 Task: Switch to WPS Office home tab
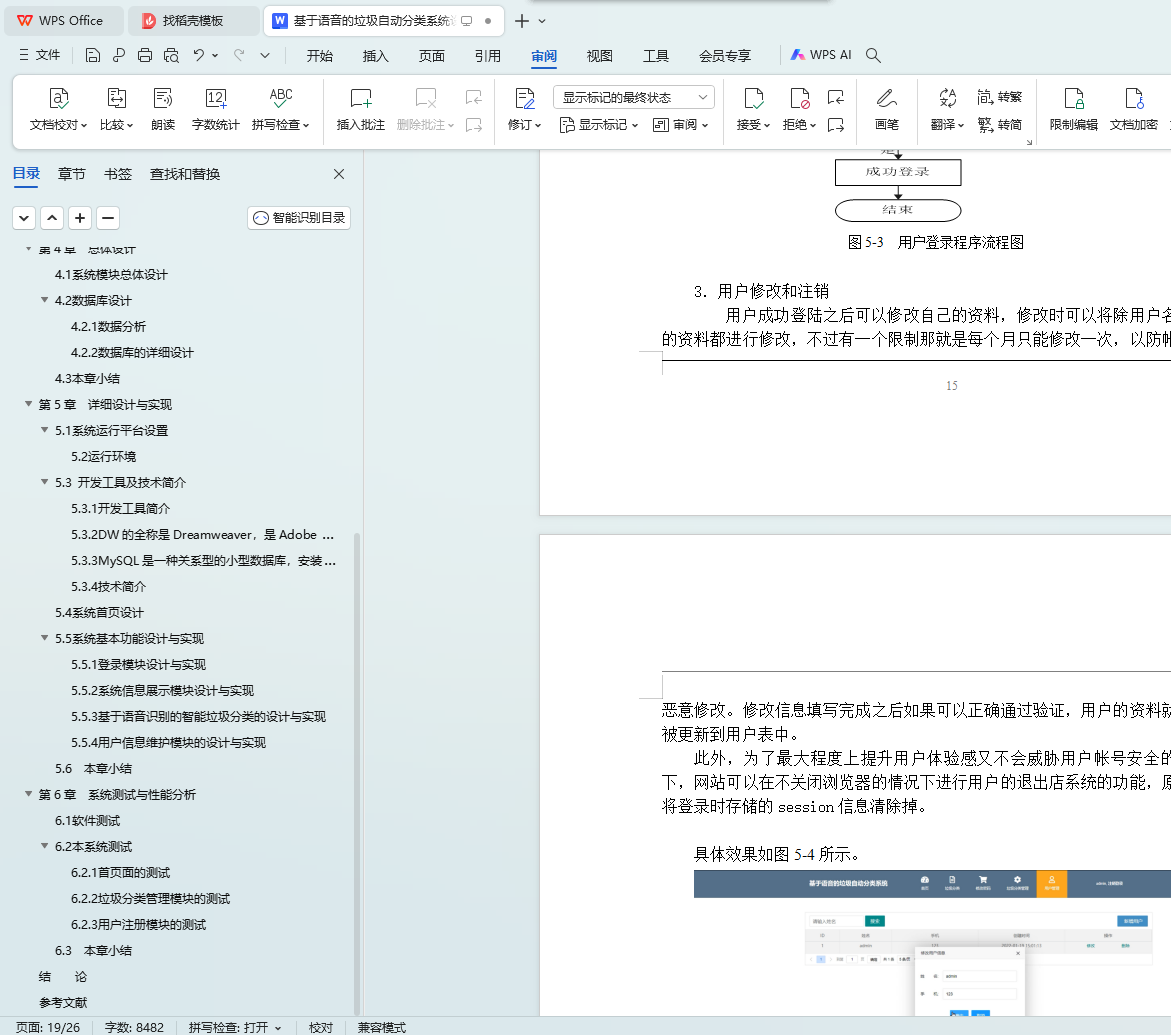(63, 21)
